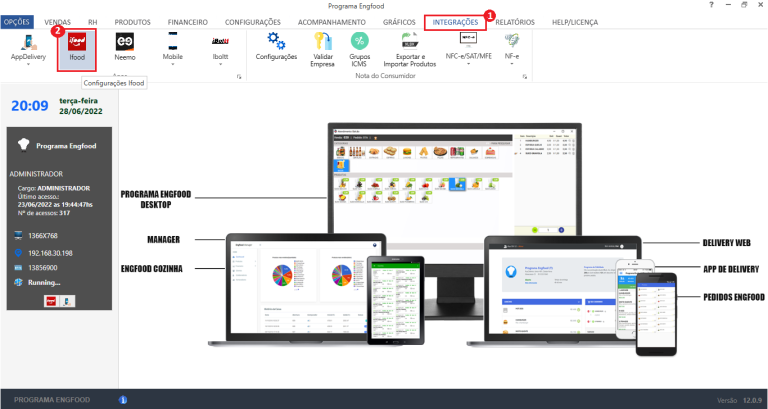Switch to the PRODUTOS tab
Viewport: 768px width, 409px height.
(x=132, y=22)
